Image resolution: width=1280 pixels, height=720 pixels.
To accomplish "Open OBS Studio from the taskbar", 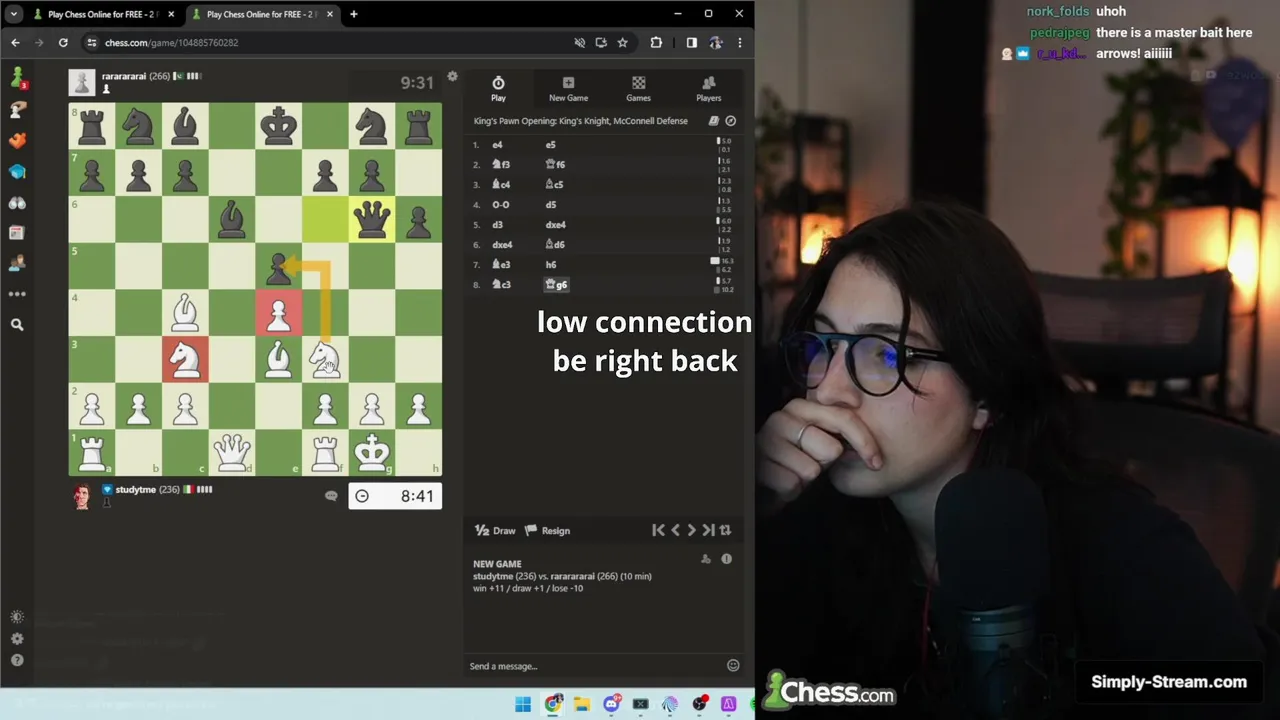I will pyautogui.click(x=699, y=705).
